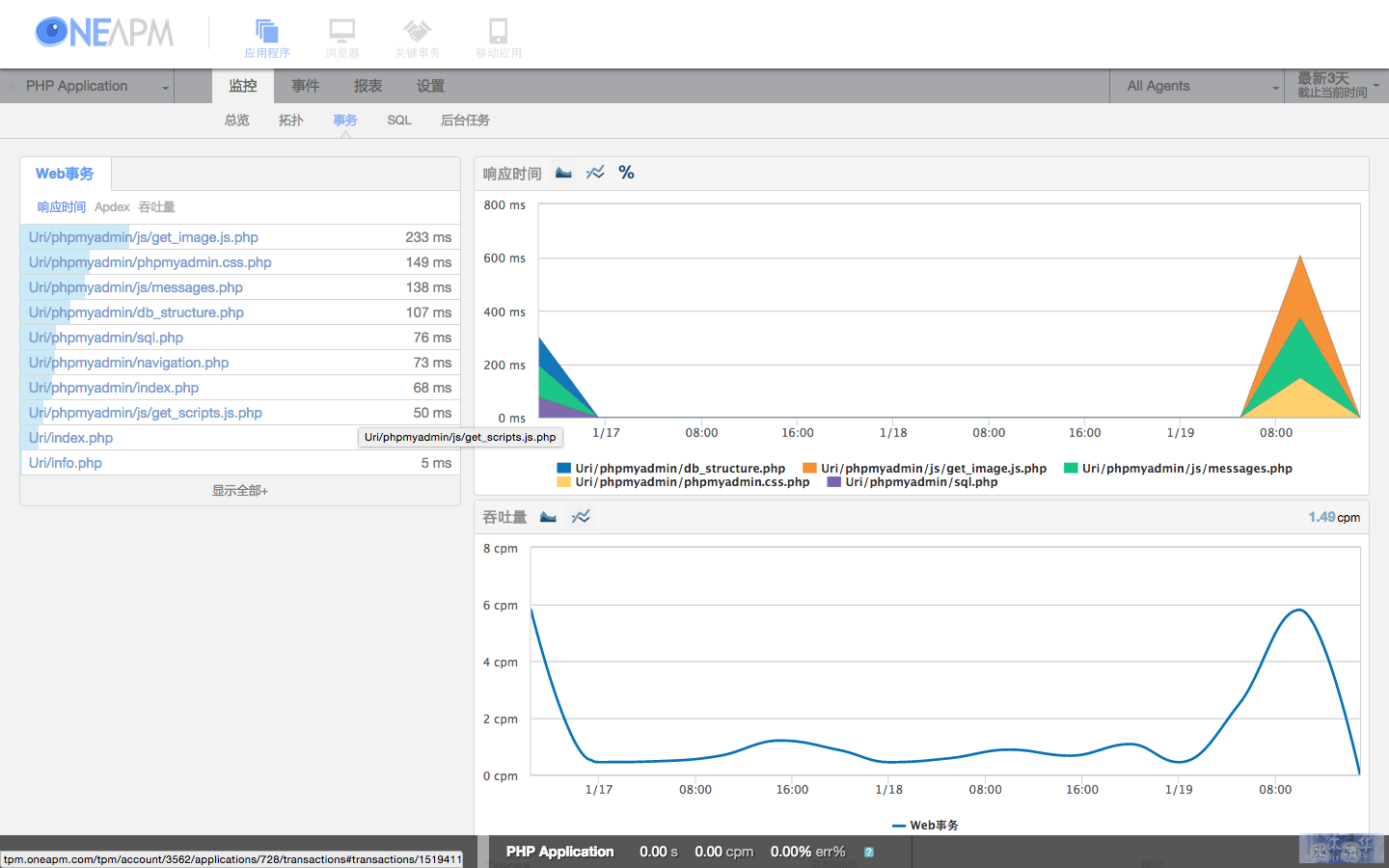Toggle the Web事务 throughput legend entry
The width and height of the screenshot is (1389, 868).
click(926, 826)
